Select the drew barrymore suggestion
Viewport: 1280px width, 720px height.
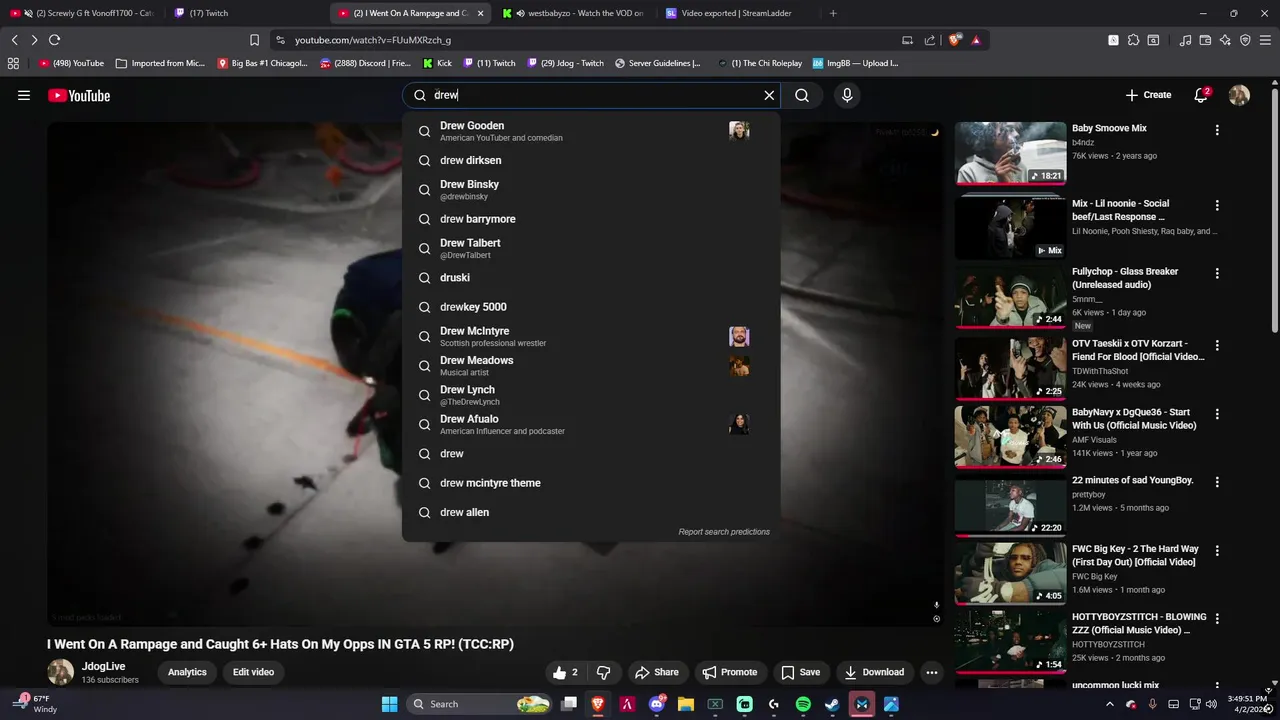pos(591,219)
